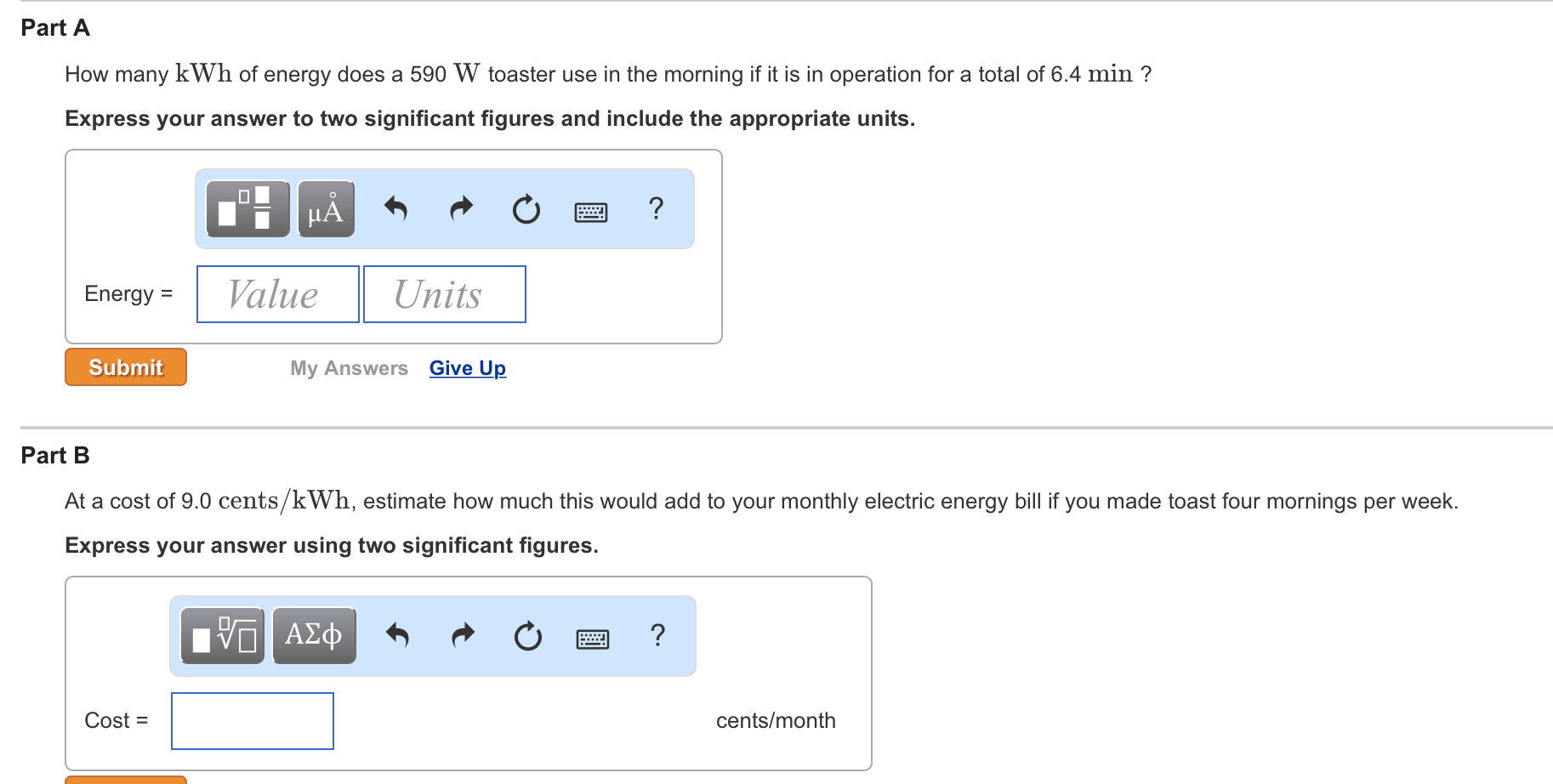Screen dimensions: 1553x784
Task: Undo the last entry in Part A
Action: tap(396, 209)
